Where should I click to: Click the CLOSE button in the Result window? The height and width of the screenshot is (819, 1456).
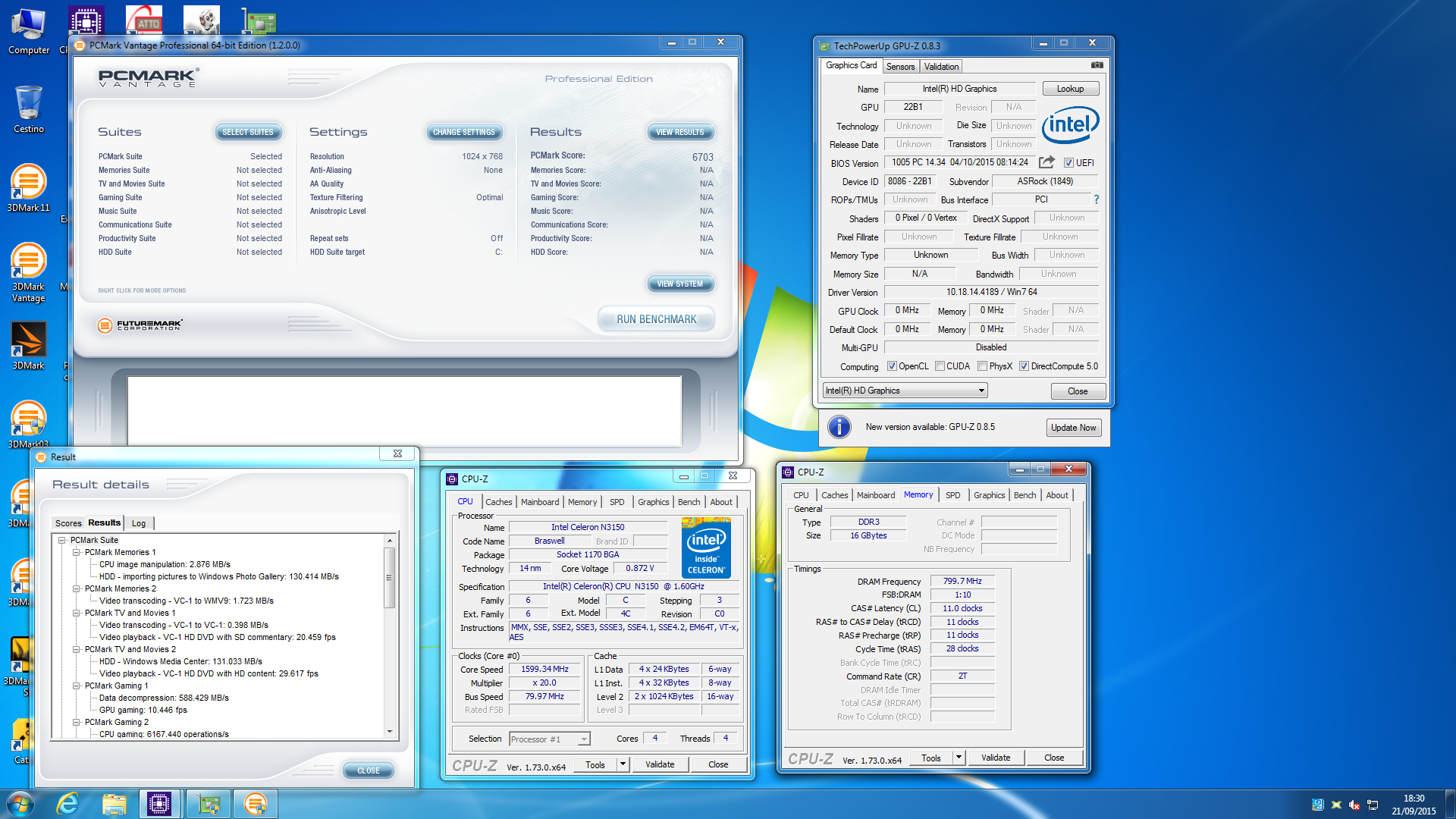pos(369,770)
